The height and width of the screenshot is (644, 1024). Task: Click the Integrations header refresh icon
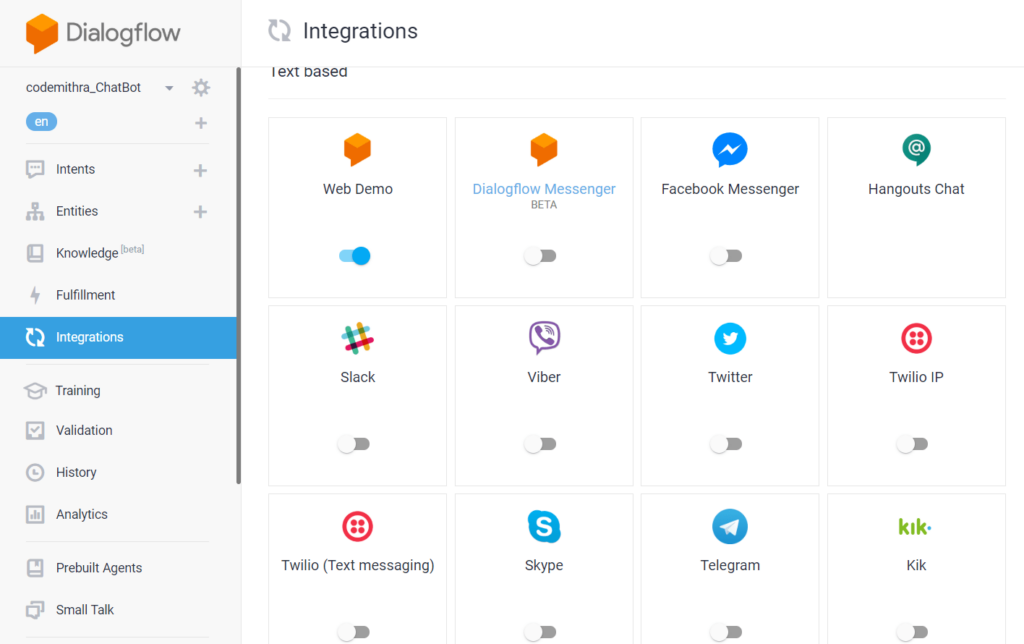280,31
